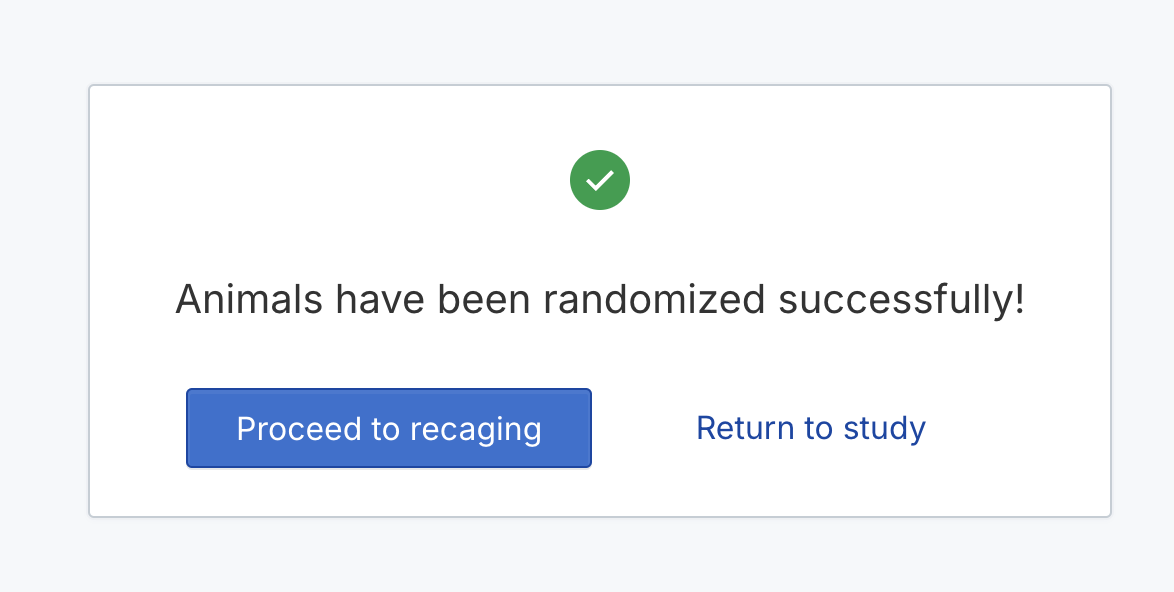Open the Return to study link

tap(811, 428)
